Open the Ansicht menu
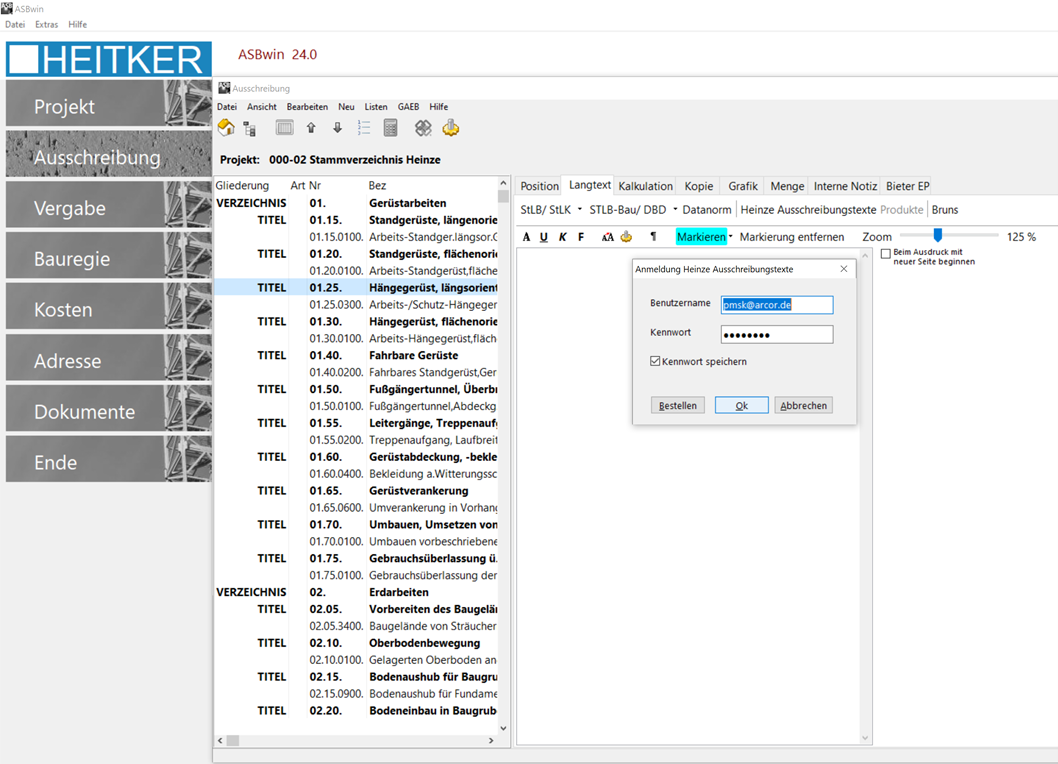 (262, 107)
